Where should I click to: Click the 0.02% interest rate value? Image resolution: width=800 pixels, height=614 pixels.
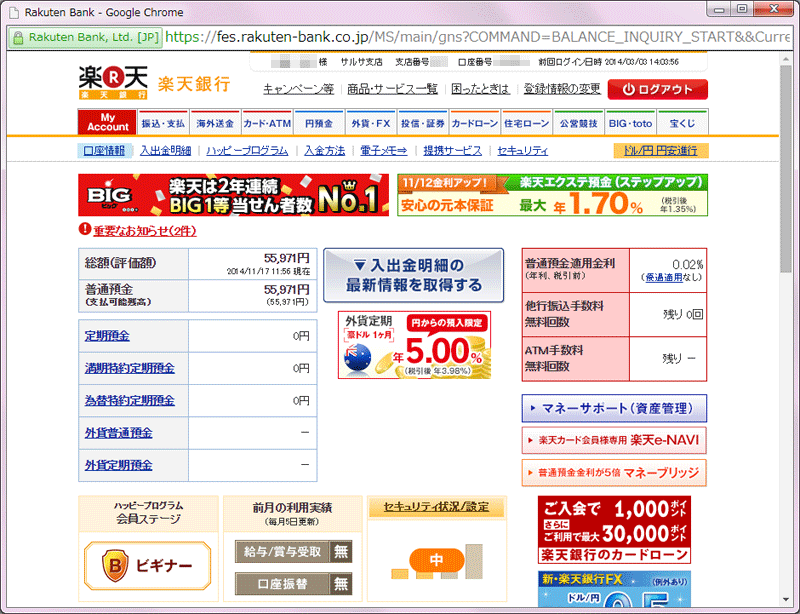click(687, 264)
